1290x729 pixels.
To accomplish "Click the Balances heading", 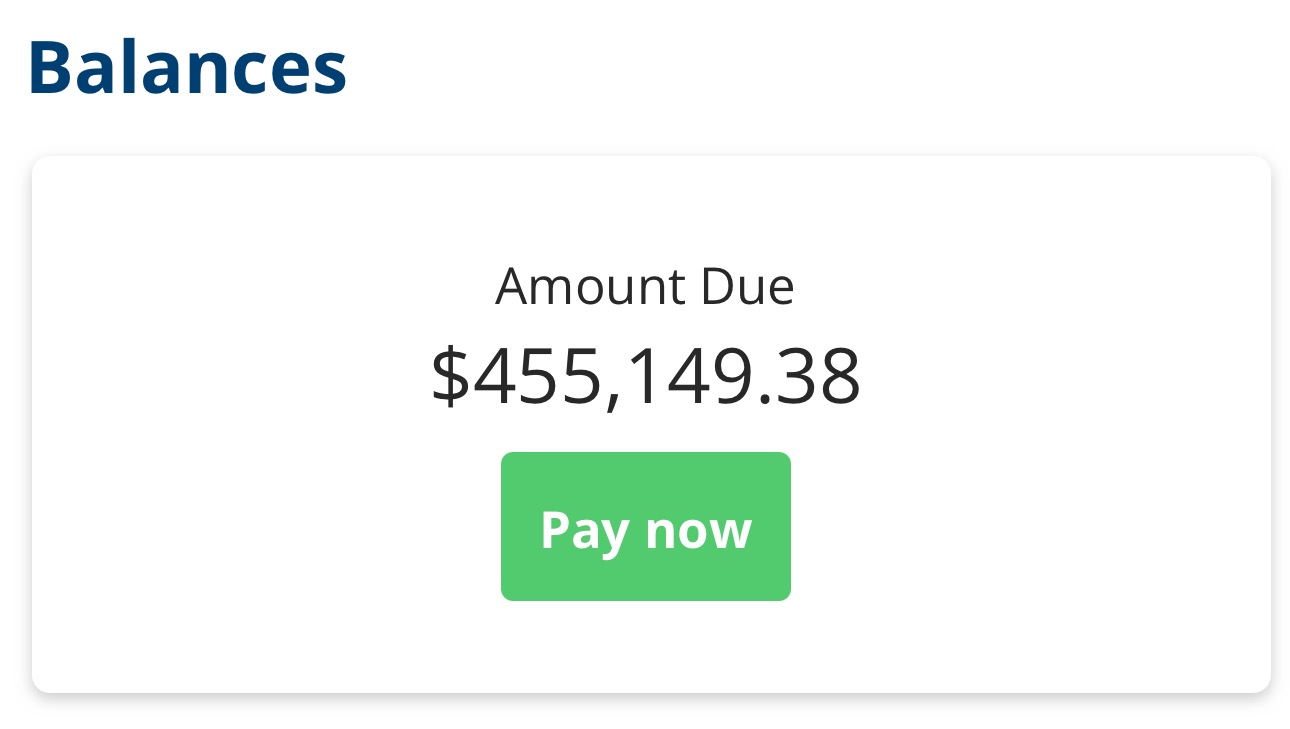I will (x=187, y=68).
